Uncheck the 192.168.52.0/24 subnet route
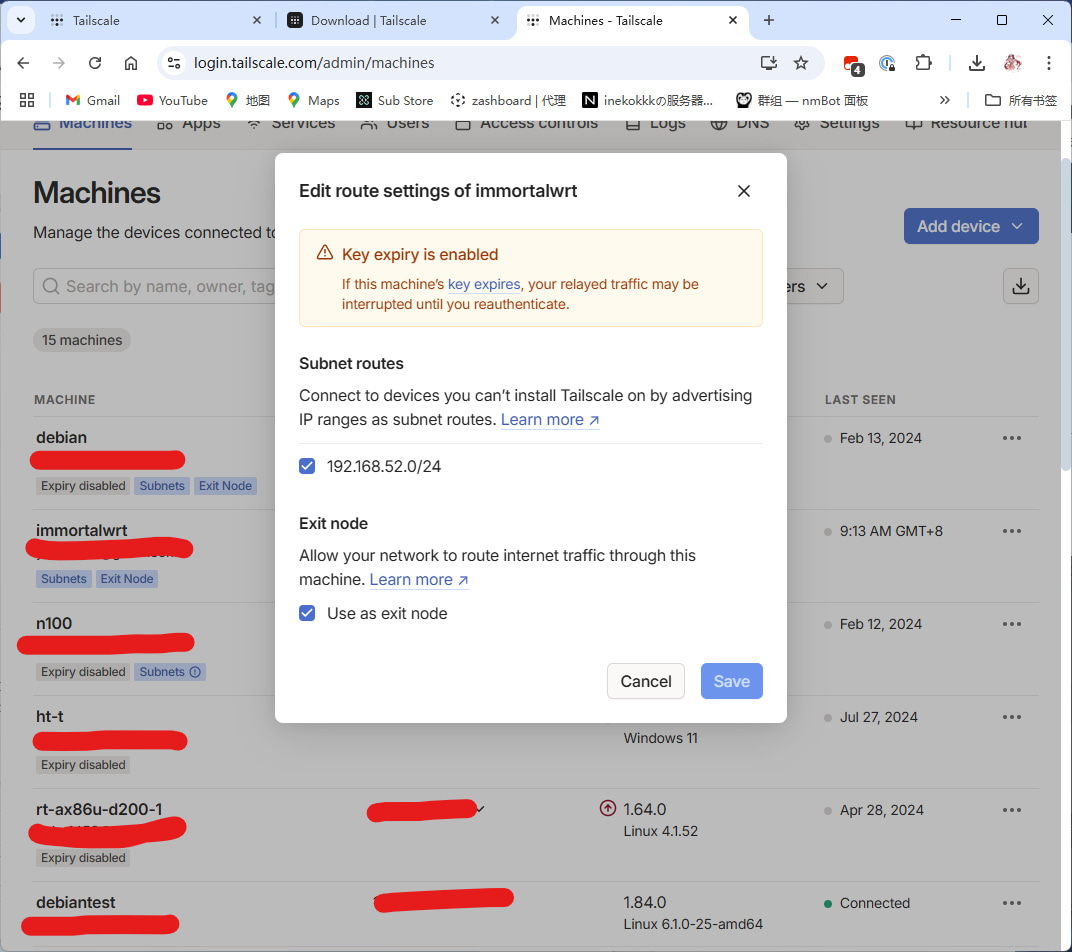 (307, 466)
